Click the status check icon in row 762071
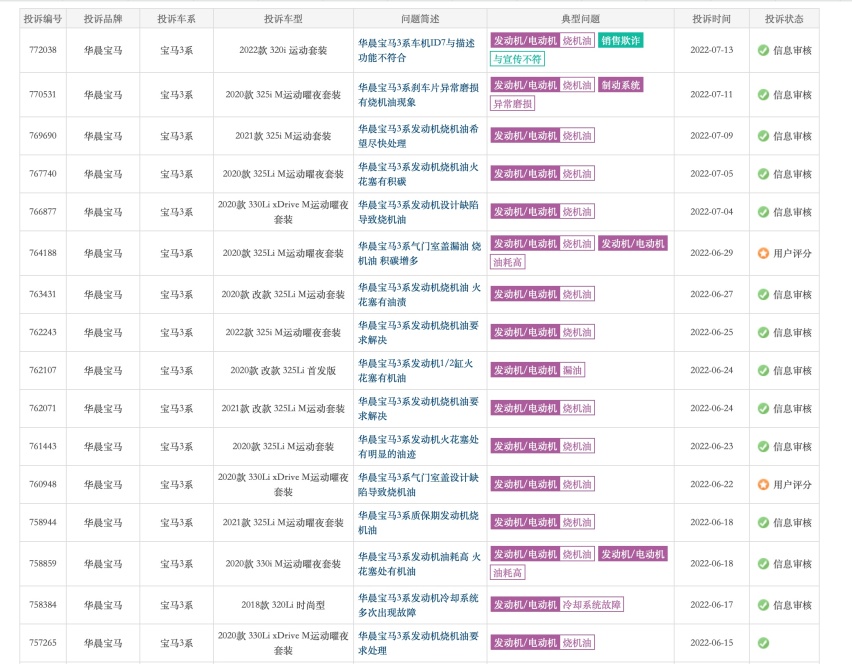852x664 pixels. (x=763, y=409)
